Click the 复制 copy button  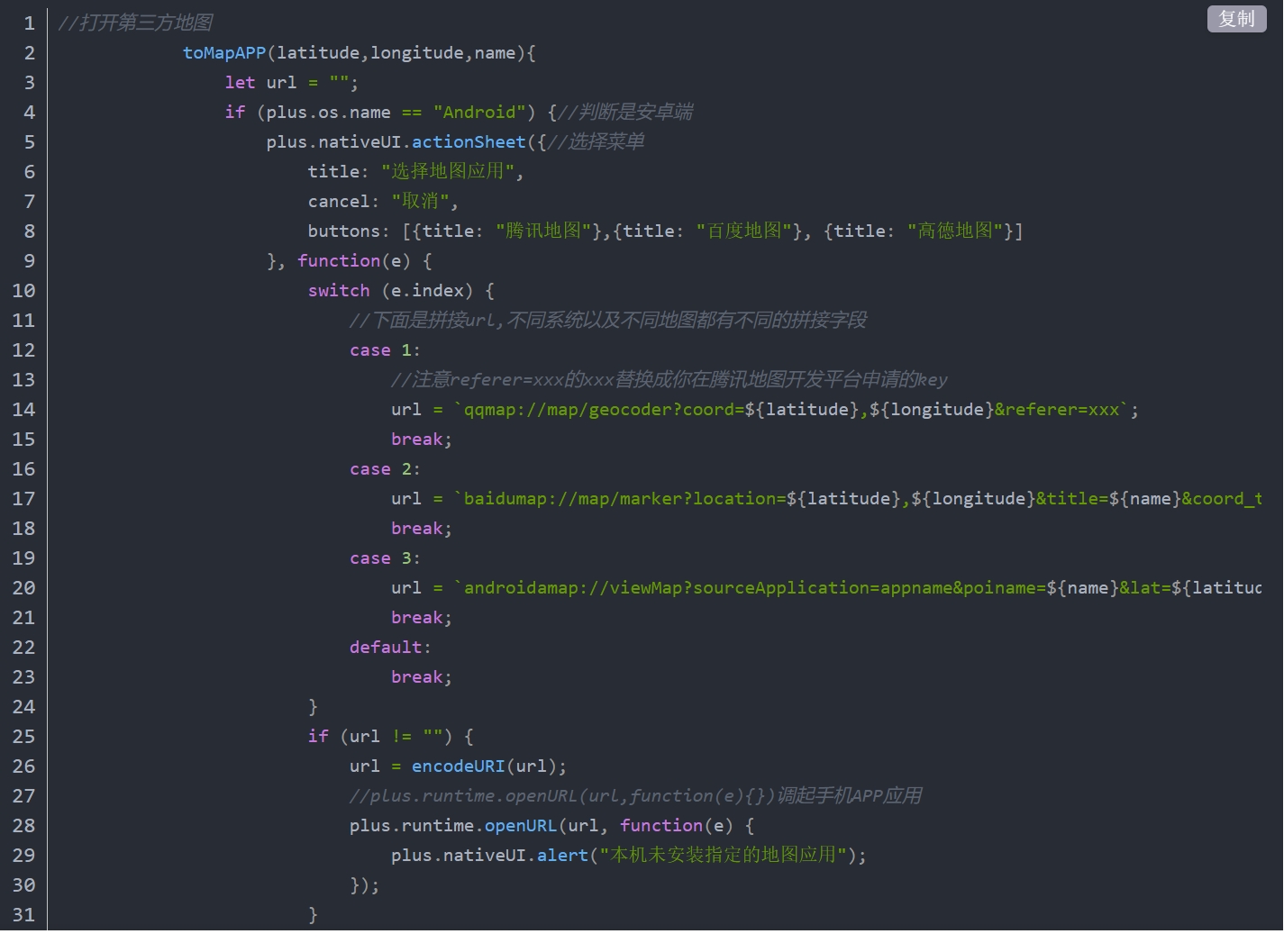1236,19
